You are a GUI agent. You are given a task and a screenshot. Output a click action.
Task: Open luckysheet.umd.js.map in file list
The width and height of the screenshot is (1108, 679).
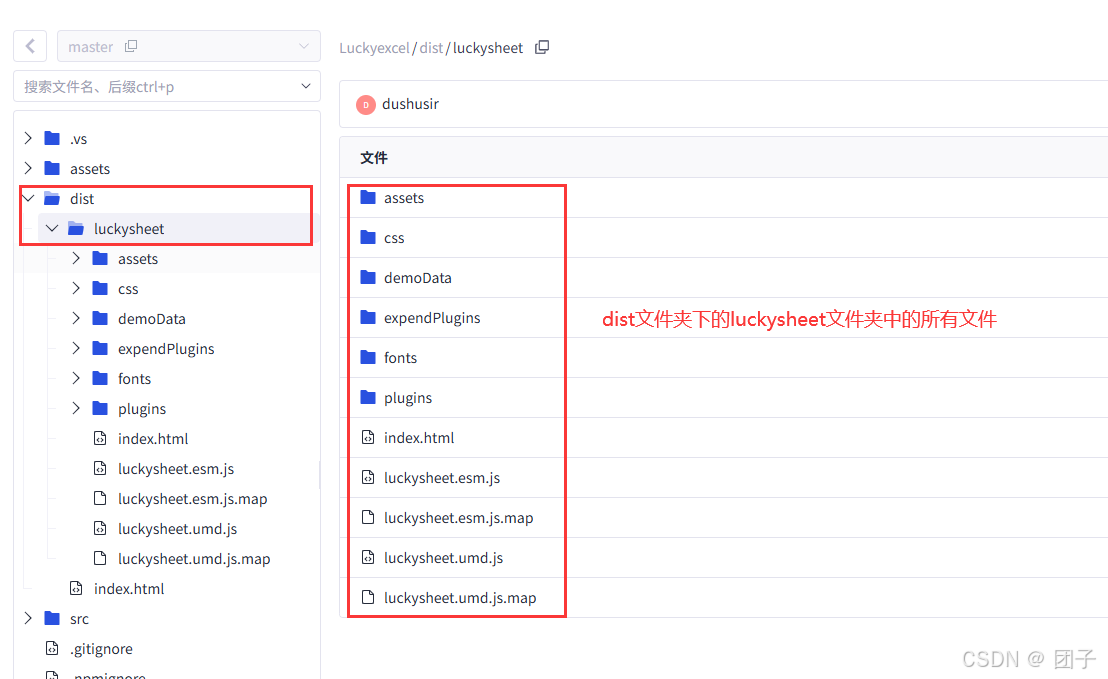[x=460, y=598]
